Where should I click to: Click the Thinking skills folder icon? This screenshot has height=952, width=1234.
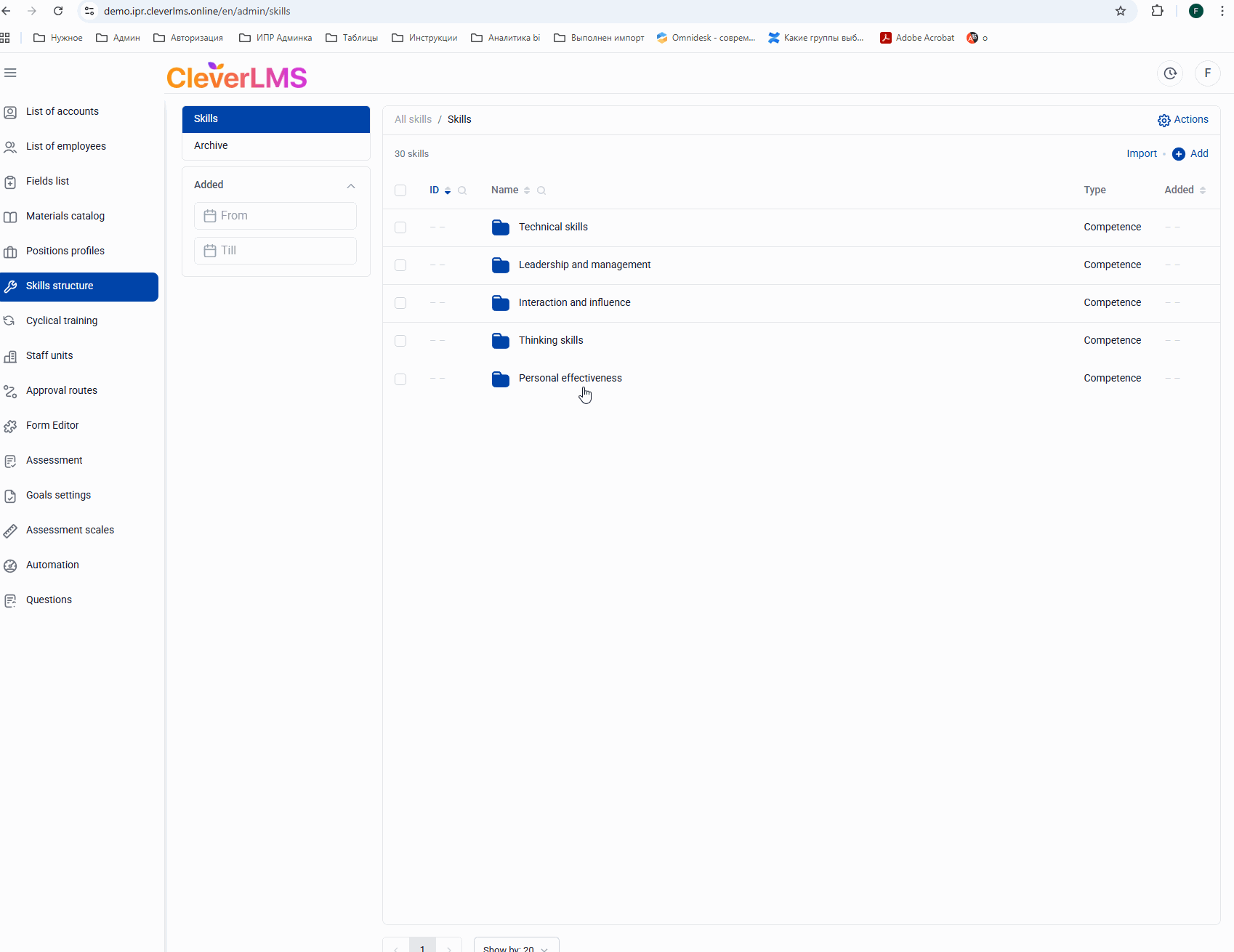[x=501, y=341]
